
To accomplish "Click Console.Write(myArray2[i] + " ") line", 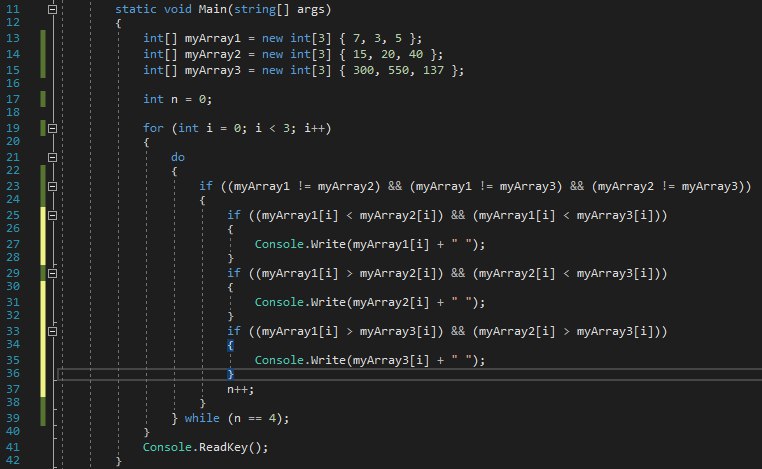I will (370, 302).
